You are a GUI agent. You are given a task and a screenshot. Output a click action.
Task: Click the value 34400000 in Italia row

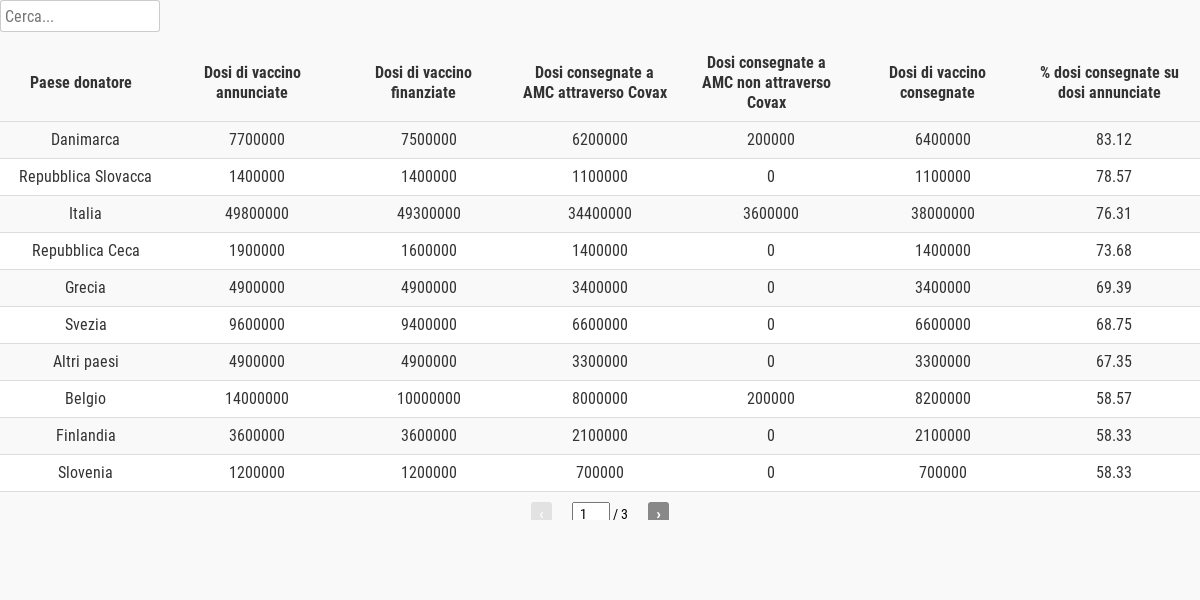600,214
